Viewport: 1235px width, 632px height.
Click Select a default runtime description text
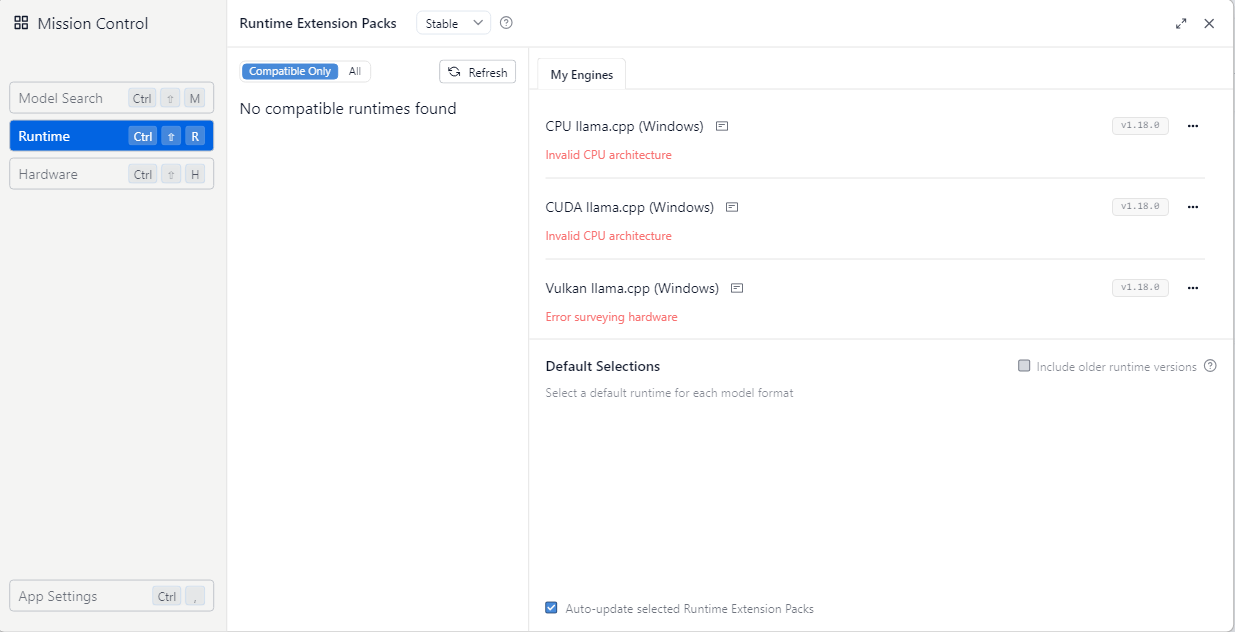[x=669, y=393]
